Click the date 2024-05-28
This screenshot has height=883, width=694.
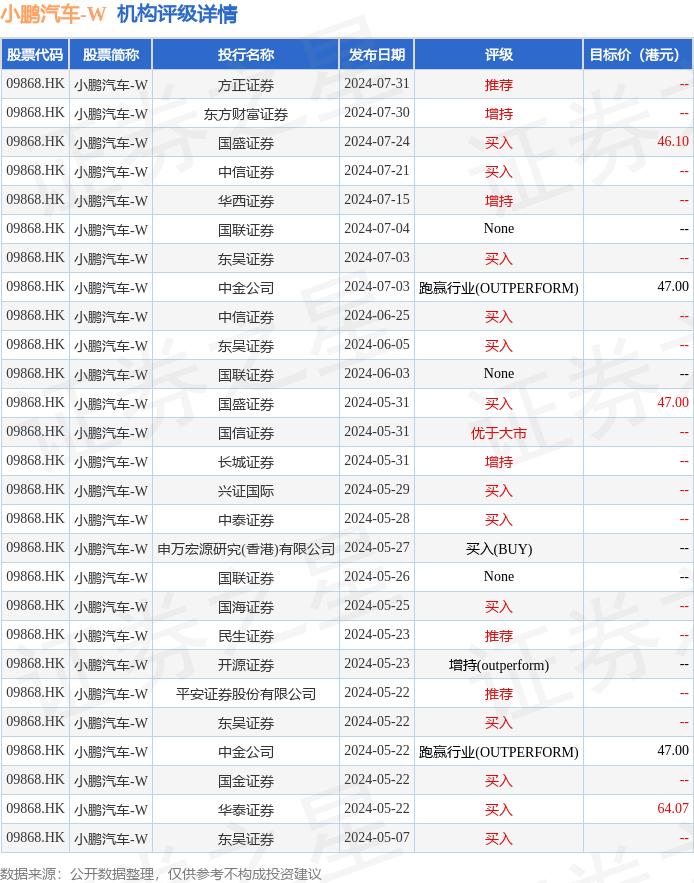pyautogui.click(x=377, y=519)
